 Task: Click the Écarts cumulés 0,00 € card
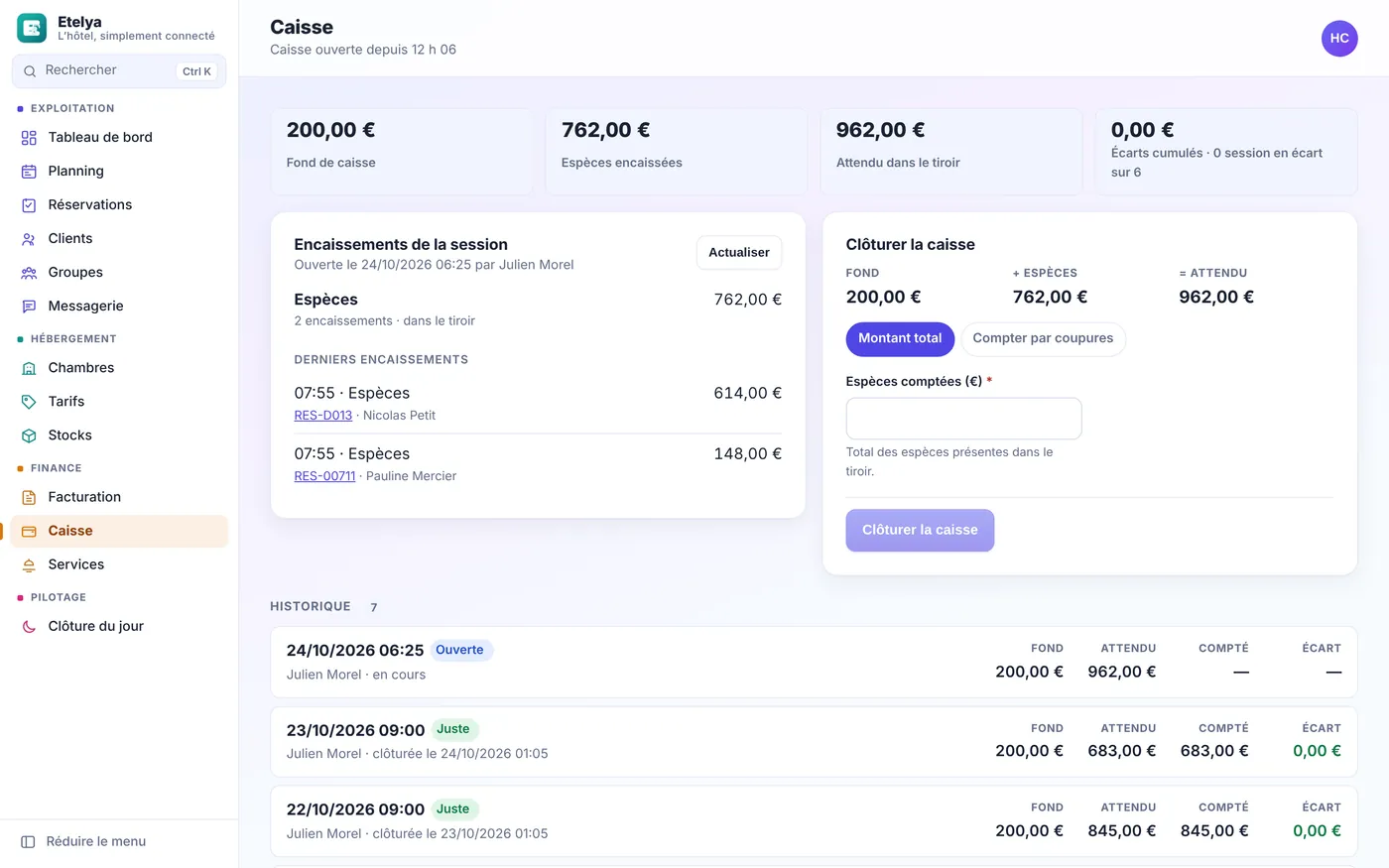(x=1226, y=152)
